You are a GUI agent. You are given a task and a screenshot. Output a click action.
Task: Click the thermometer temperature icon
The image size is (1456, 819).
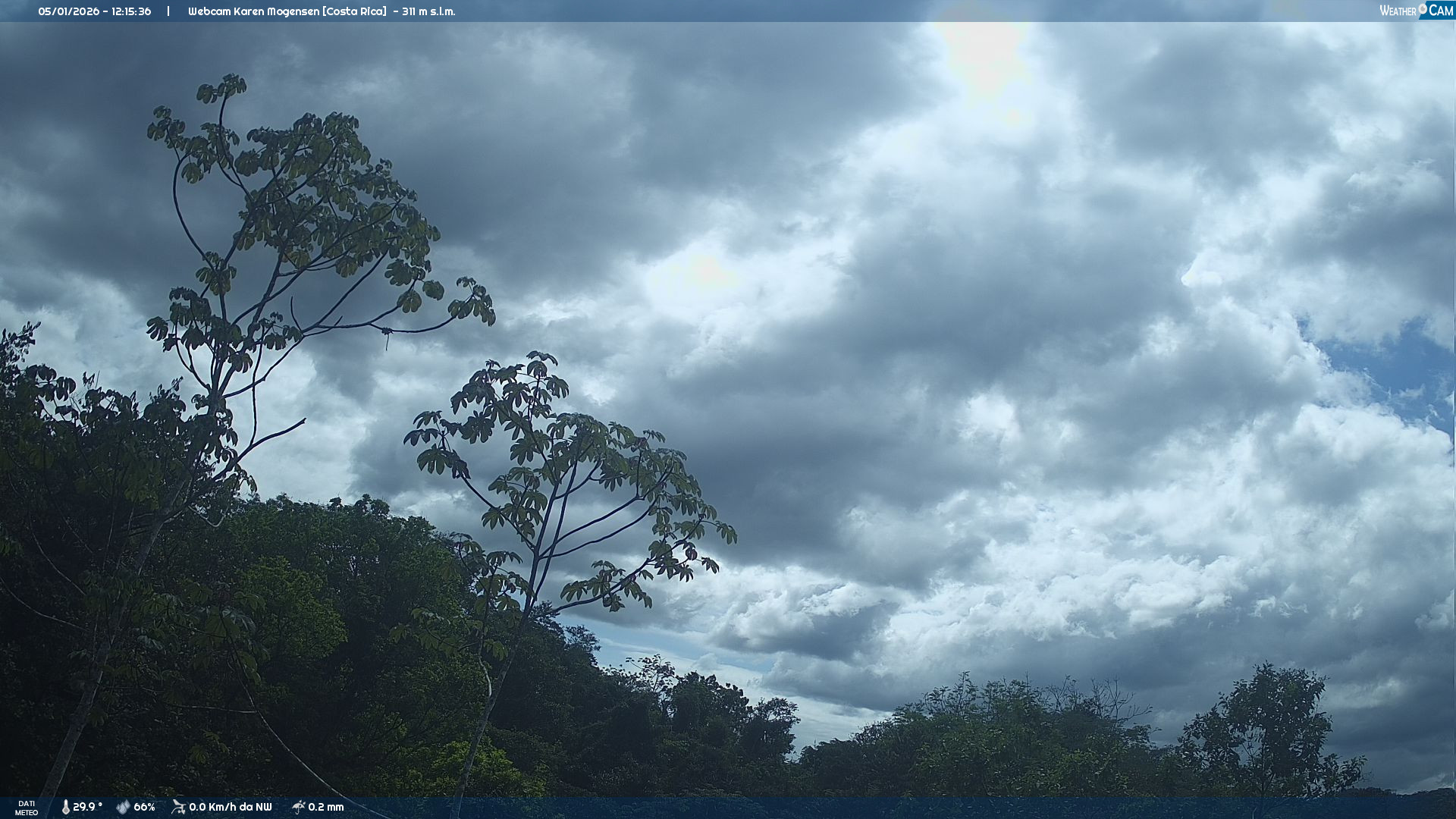tap(65, 807)
